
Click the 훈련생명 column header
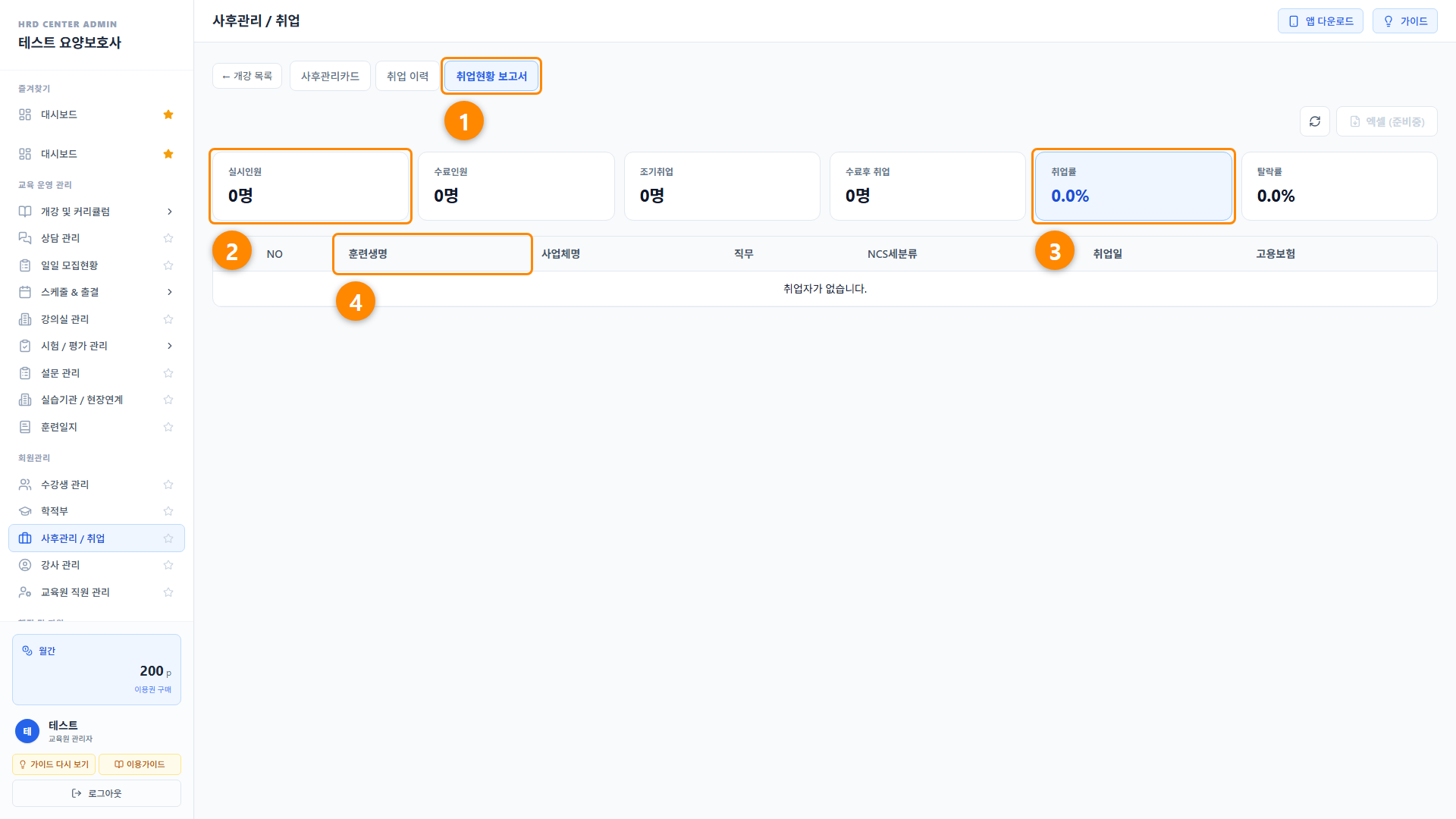click(x=432, y=254)
